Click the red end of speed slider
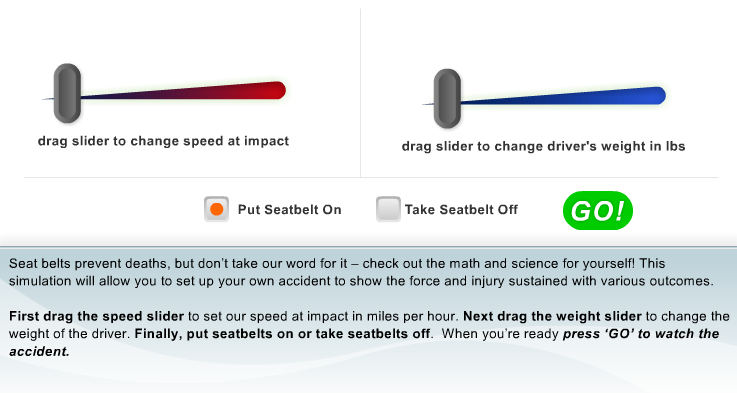This screenshot has width=737, height=393. [x=276, y=90]
